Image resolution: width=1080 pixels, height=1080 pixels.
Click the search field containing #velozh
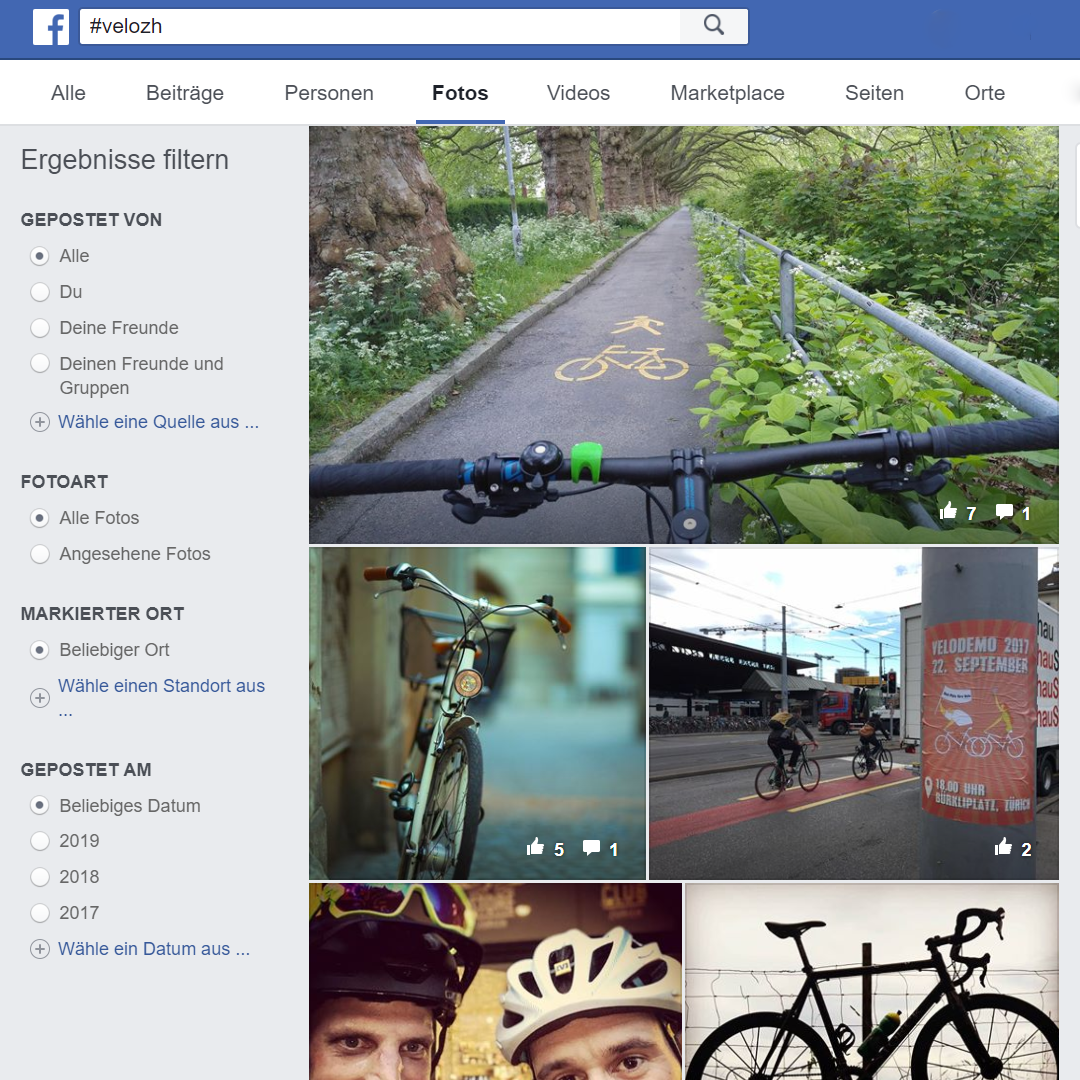click(380, 26)
